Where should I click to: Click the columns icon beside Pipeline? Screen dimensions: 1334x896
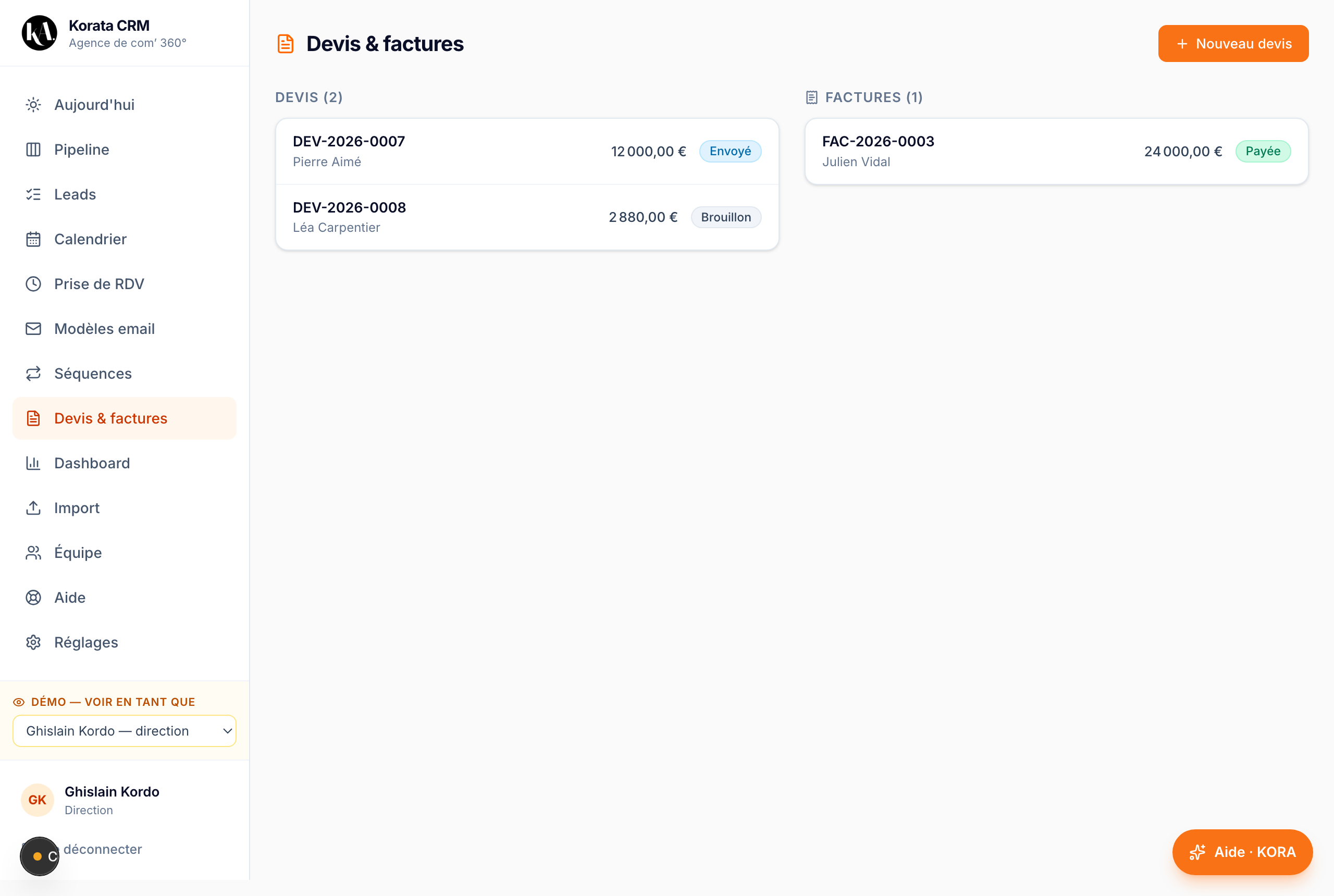click(33, 150)
